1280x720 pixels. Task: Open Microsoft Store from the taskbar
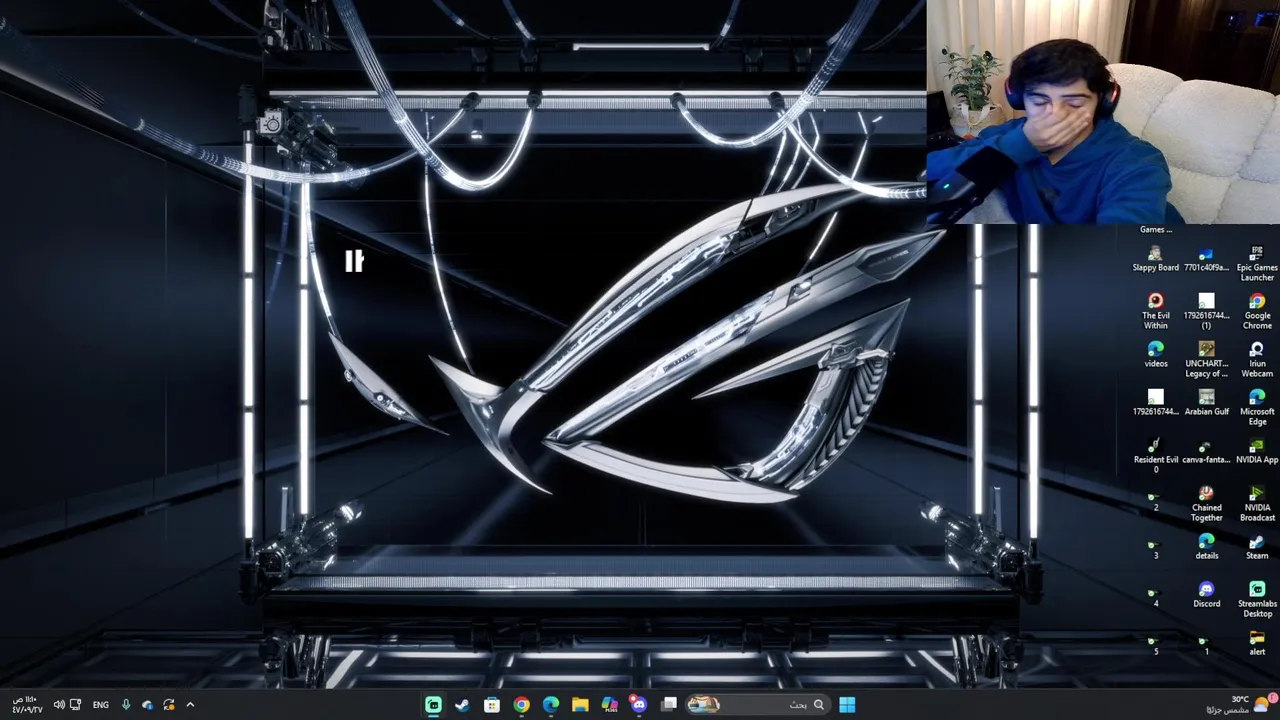[x=492, y=705]
